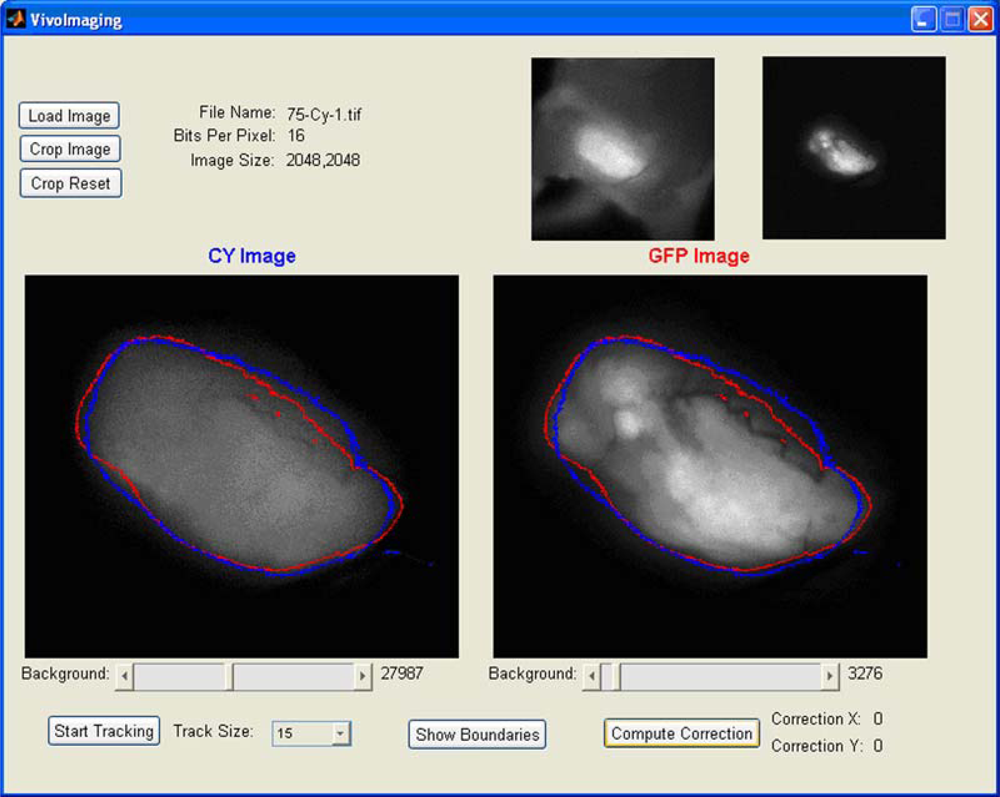Select the right preview thumbnail in the corner
This screenshot has height=797, width=1000.
click(852, 148)
